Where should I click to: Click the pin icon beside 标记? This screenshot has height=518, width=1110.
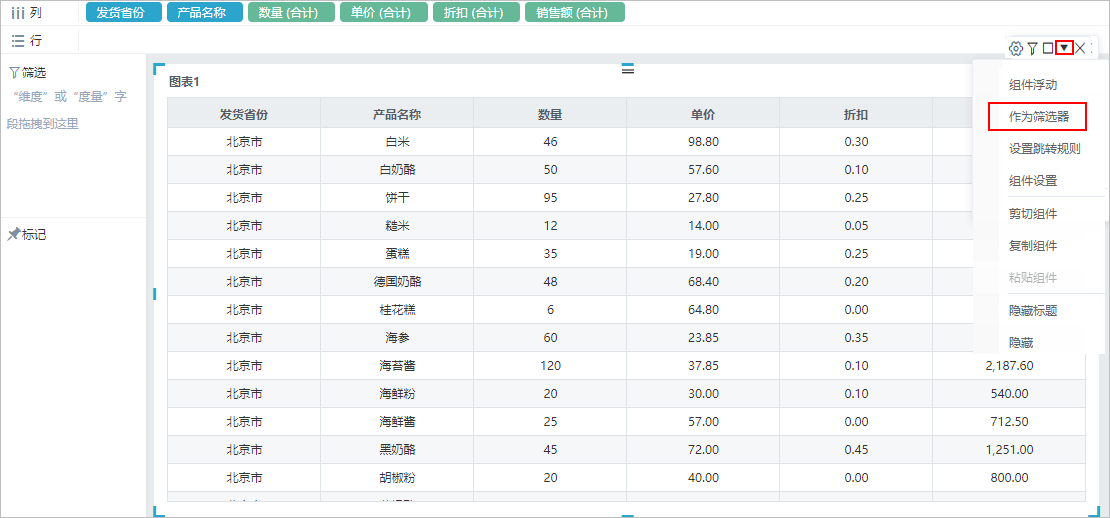click(13, 234)
